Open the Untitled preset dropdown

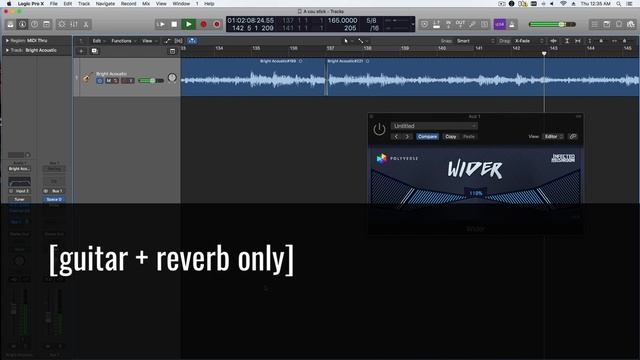pos(434,126)
